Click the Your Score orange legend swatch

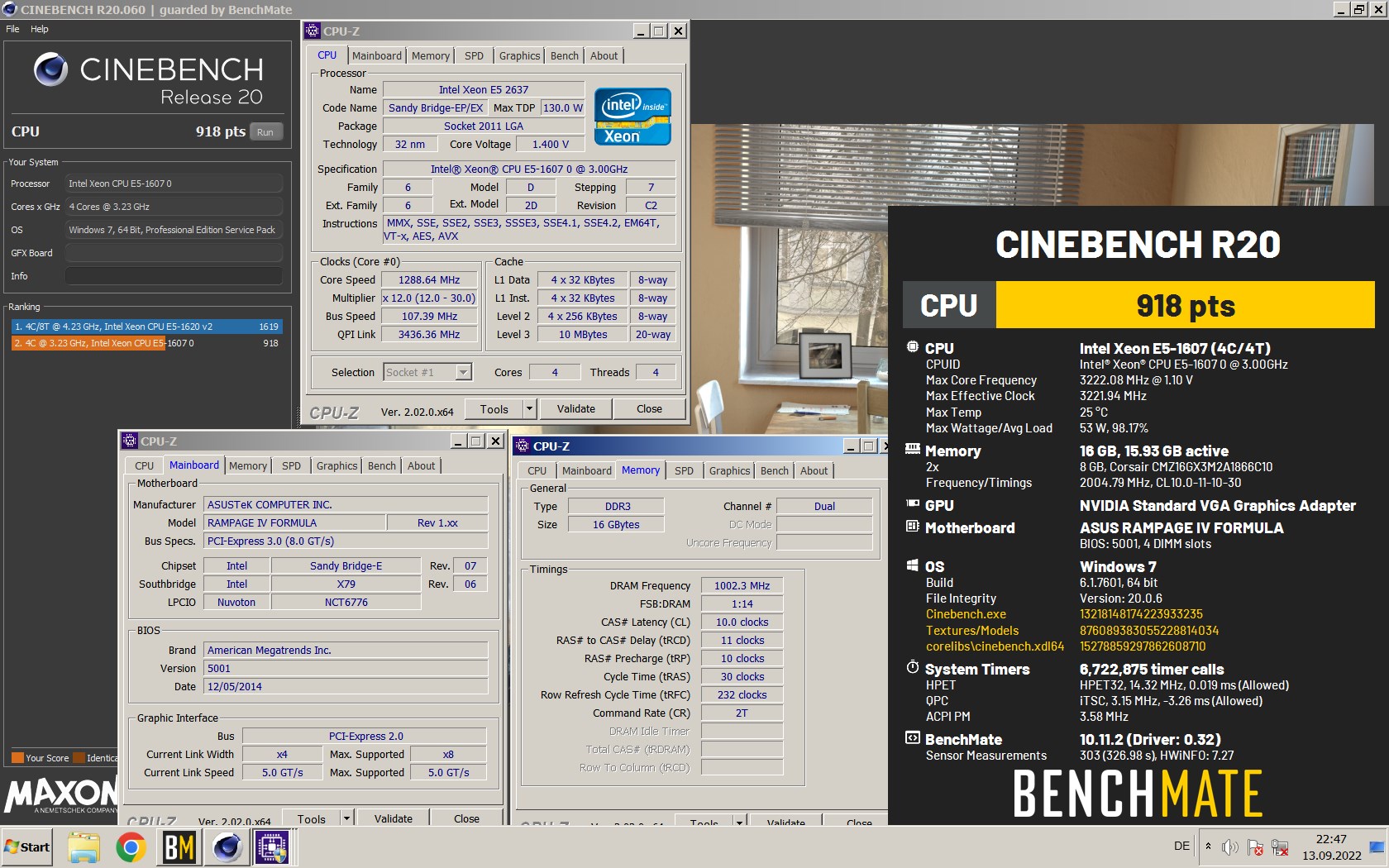click(x=17, y=757)
